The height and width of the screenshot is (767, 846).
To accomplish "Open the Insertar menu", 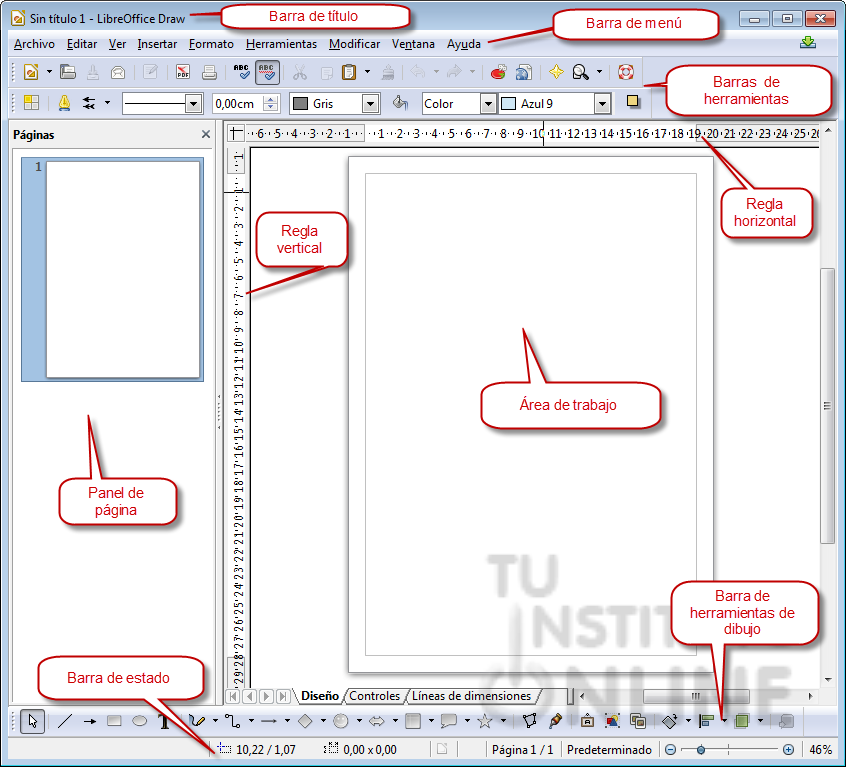I will tap(157, 44).
